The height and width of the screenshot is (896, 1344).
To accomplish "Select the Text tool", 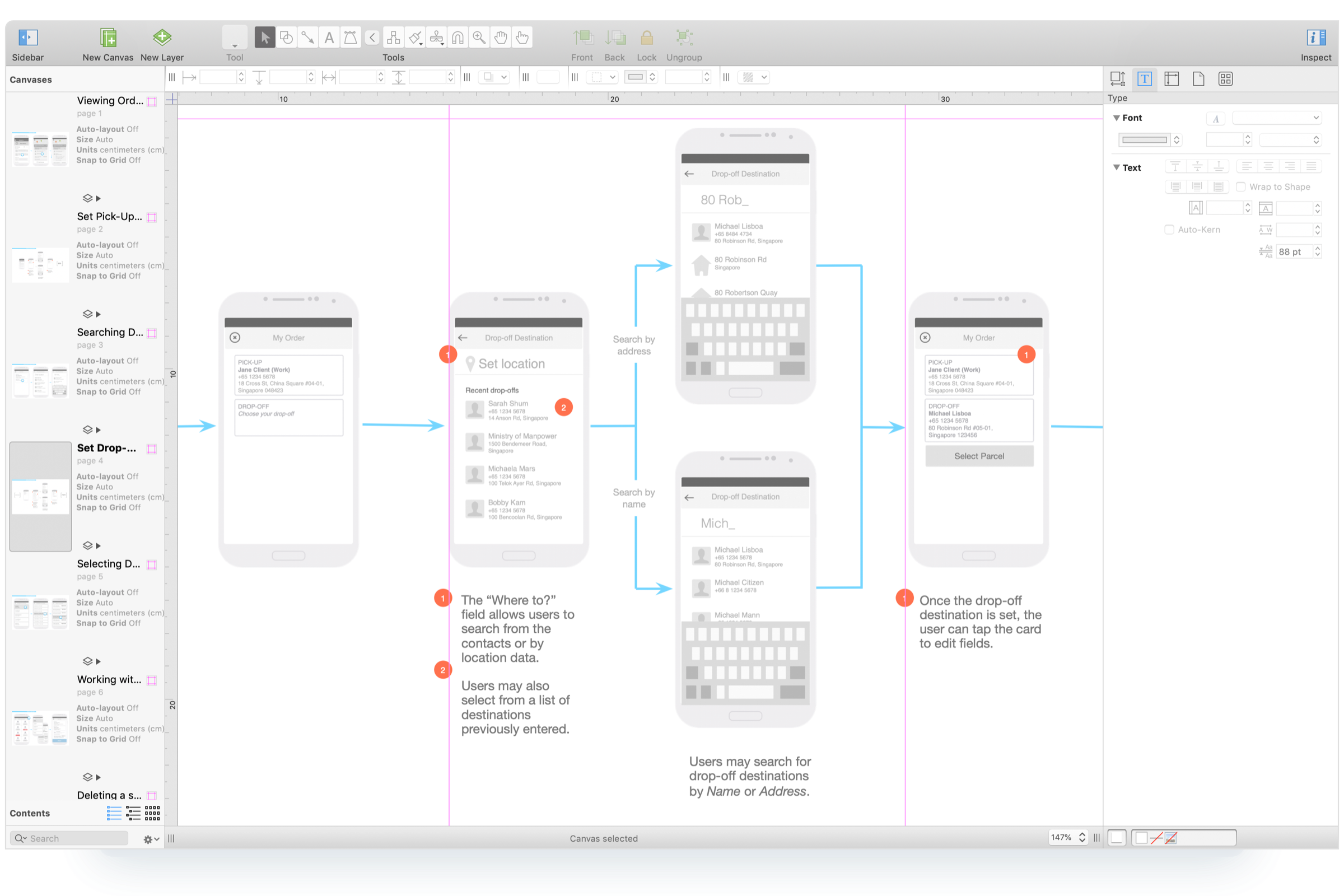I will click(329, 38).
